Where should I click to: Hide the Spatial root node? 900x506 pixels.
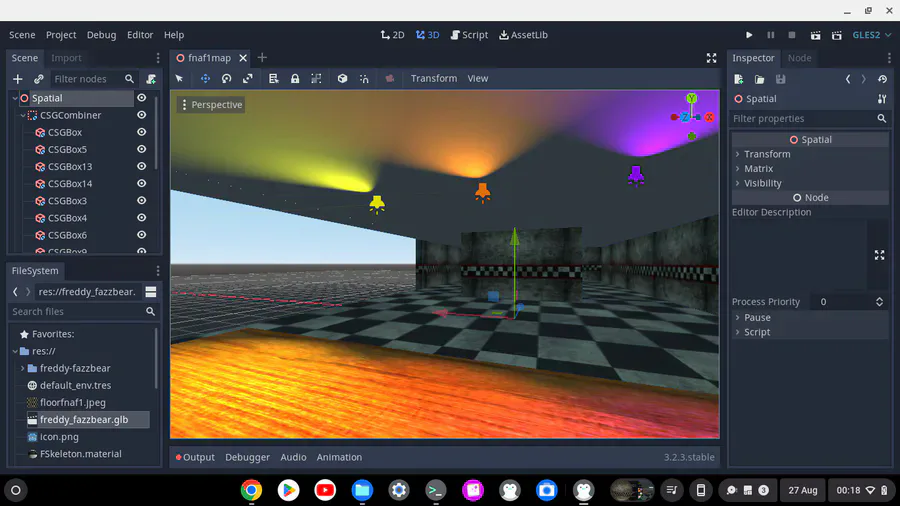click(x=141, y=98)
